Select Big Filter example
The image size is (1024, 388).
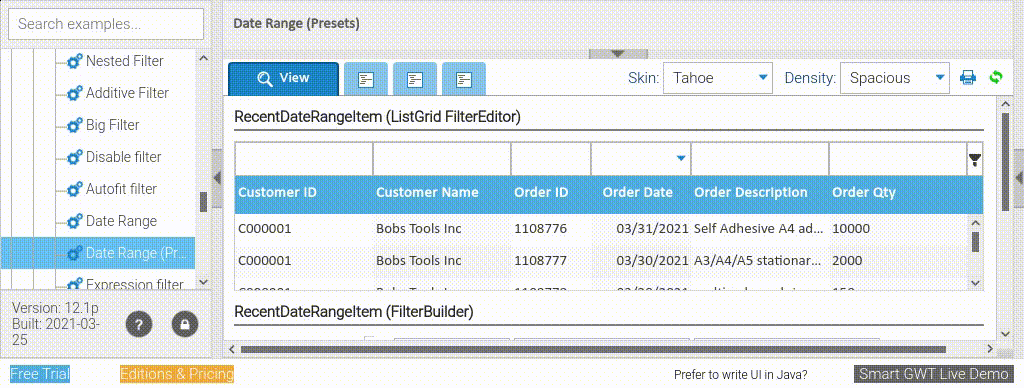tap(112, 125)
